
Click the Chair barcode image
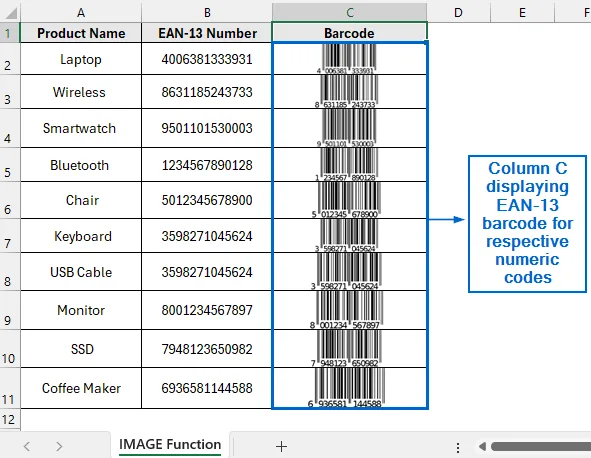pyautogui.click(x=346, y=200)
